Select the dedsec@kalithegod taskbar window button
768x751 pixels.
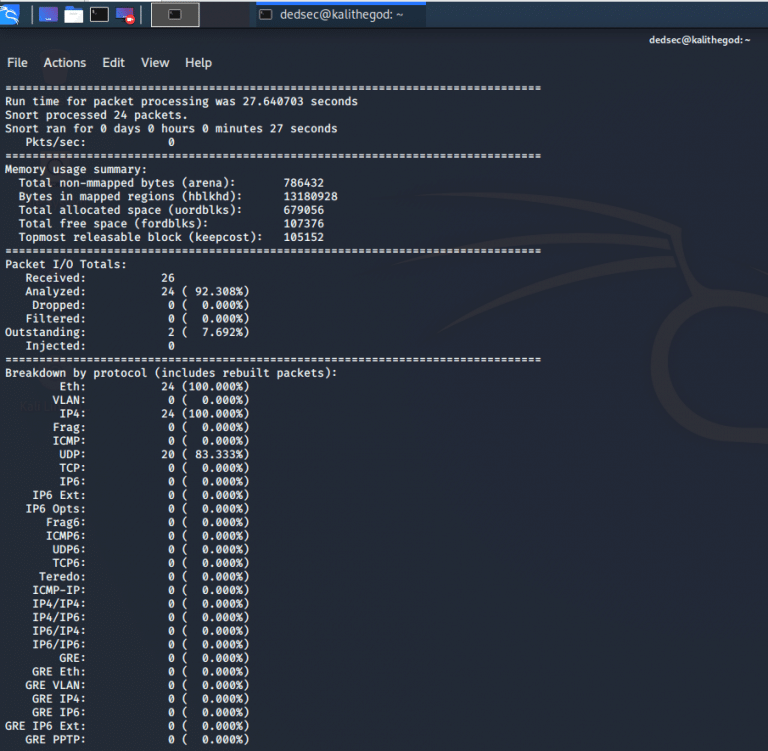pos(328,15)
